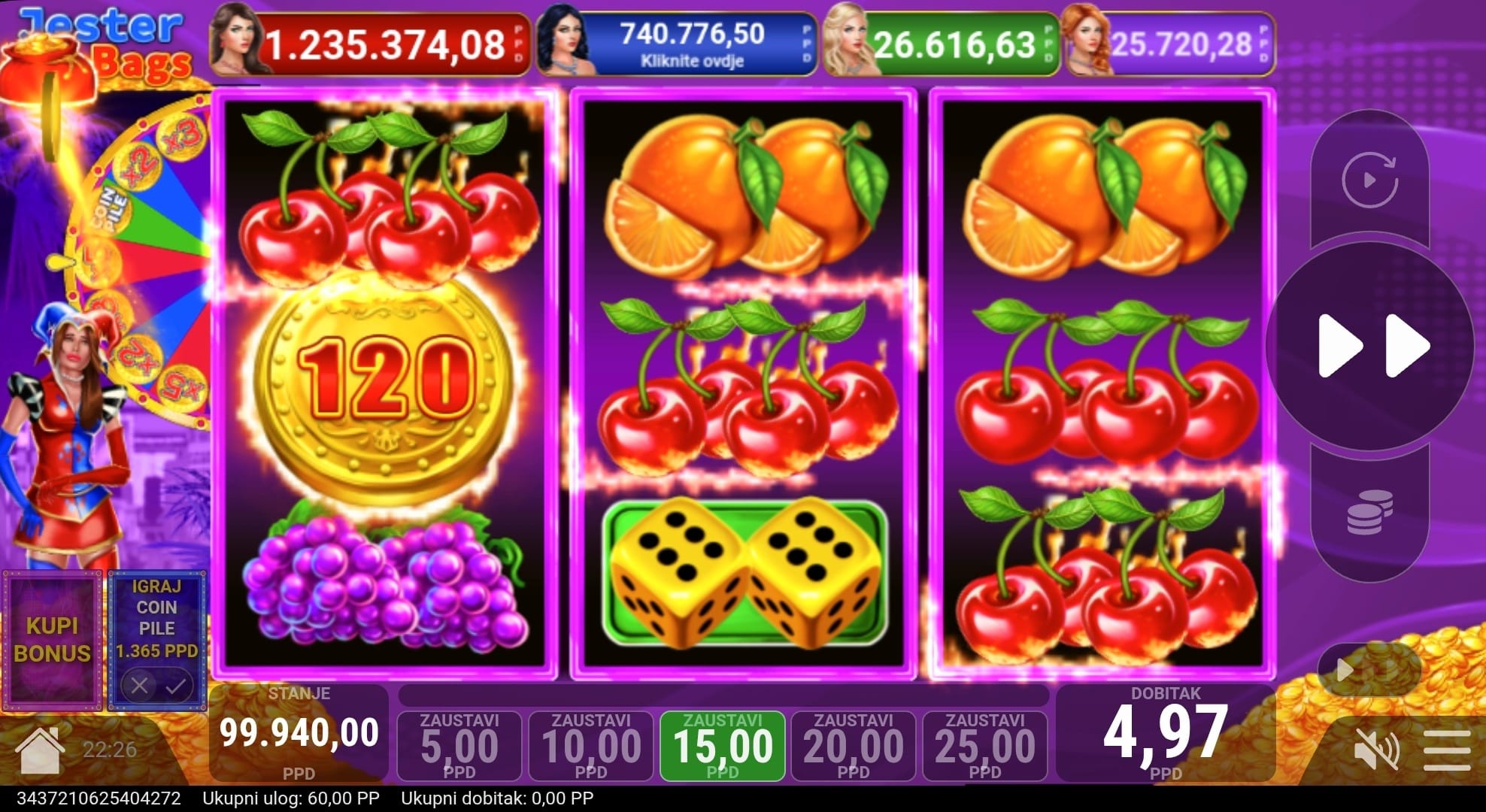The image size is (1486, 812).
Task: Select the 25,00 PPD bet
Action: [x=985, y=746]
